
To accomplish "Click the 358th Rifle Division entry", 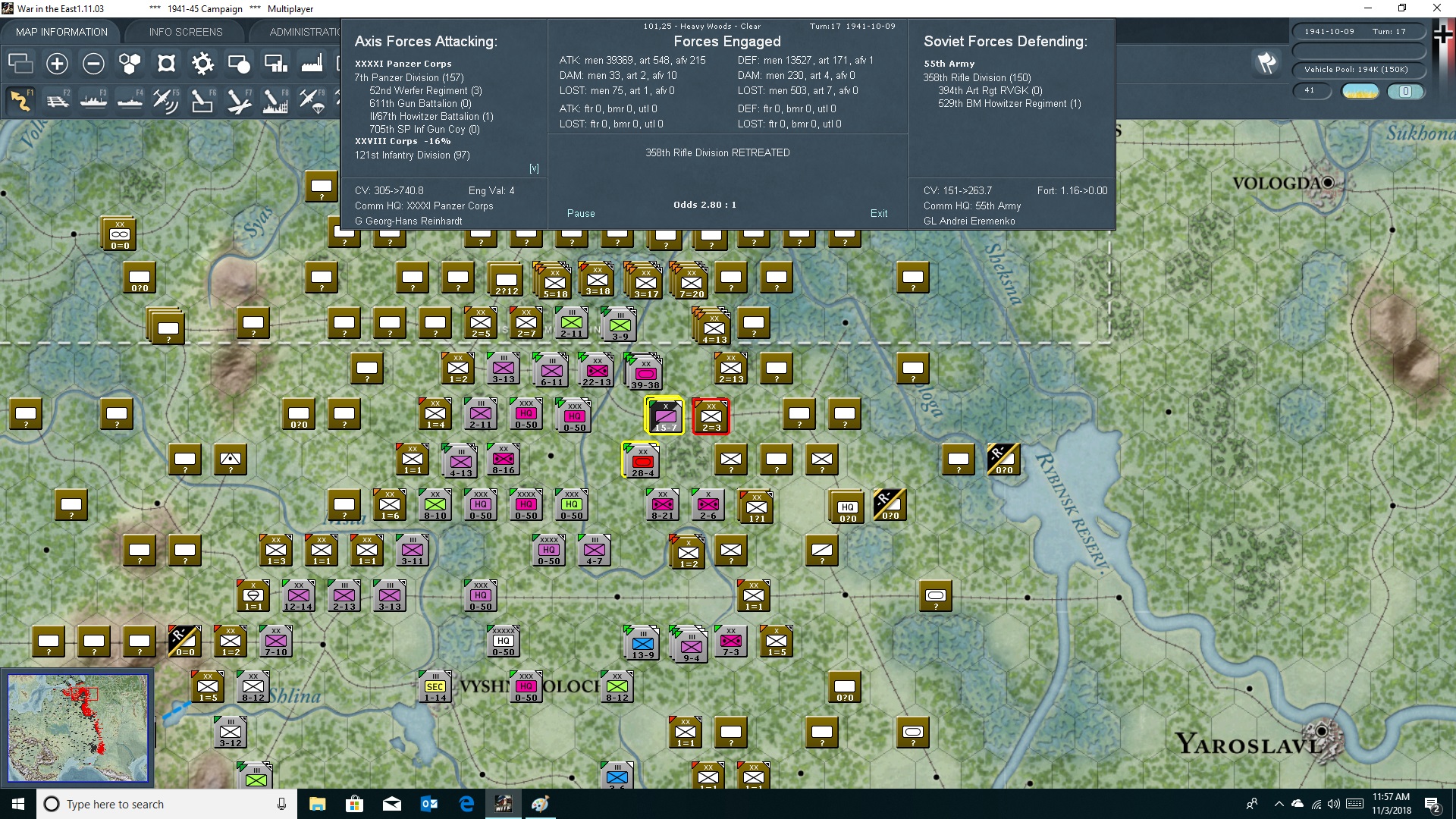I will tap(977, 77).
